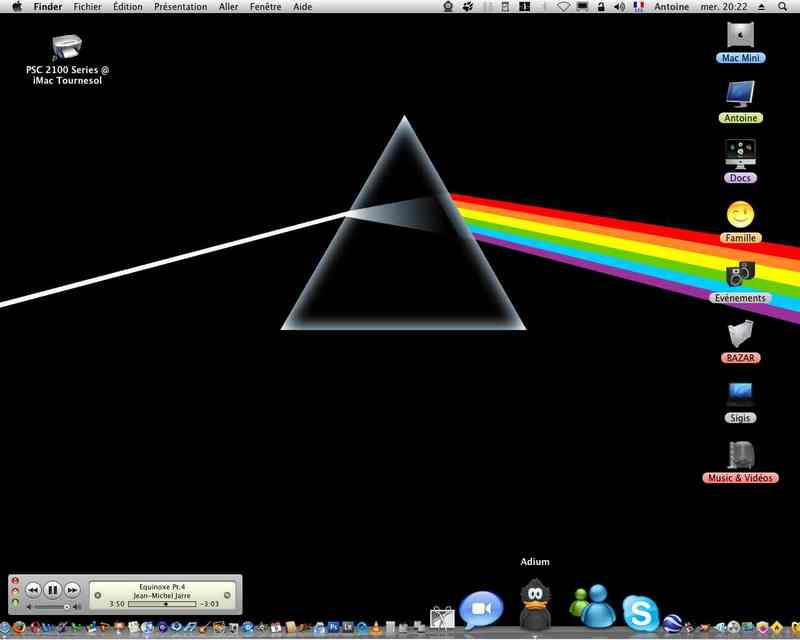Open Firefox from the dock
Image resolution: width=800 pixels, height=640 pixels.
coord(19,627)
